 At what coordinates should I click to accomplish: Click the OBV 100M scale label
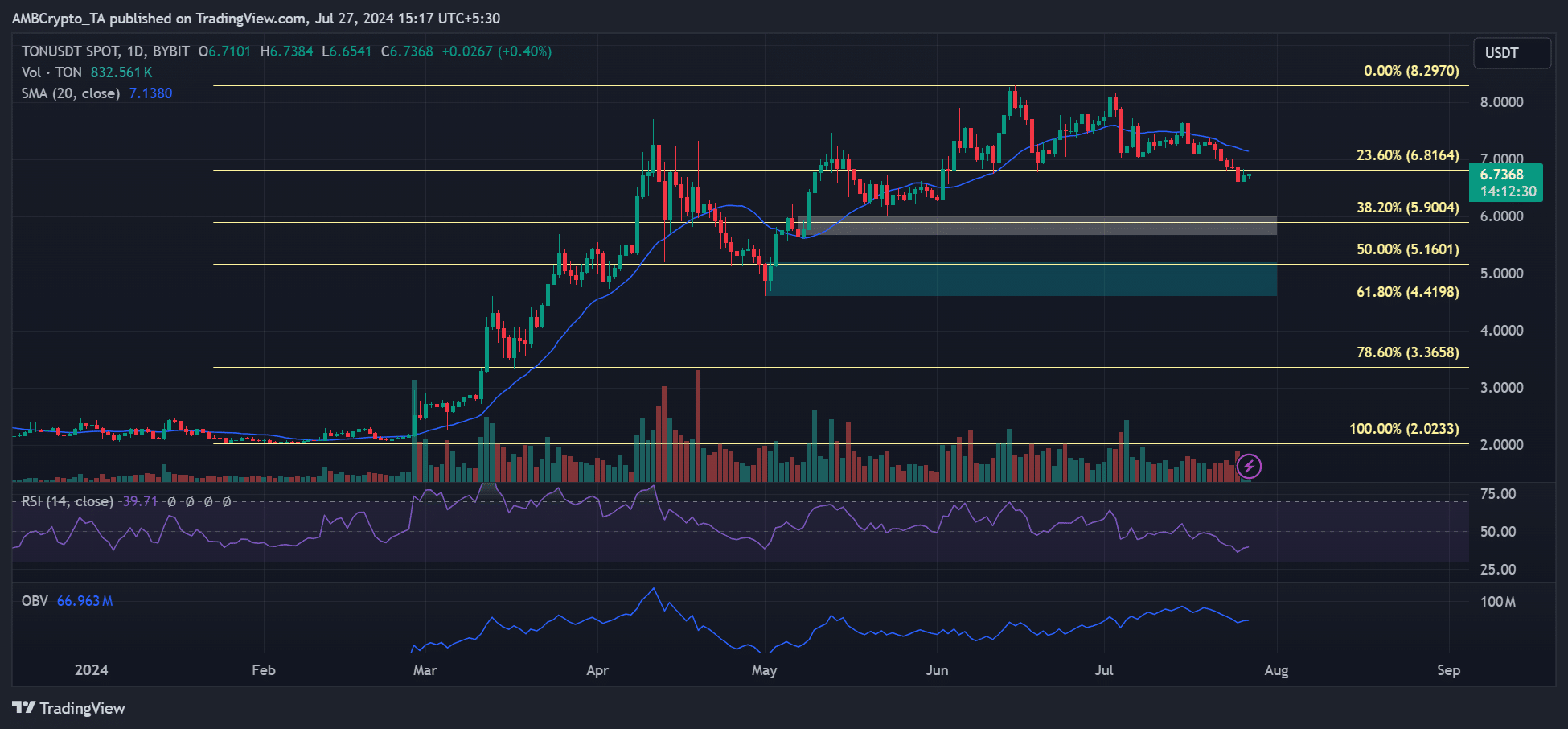(x=1498, y=602)
